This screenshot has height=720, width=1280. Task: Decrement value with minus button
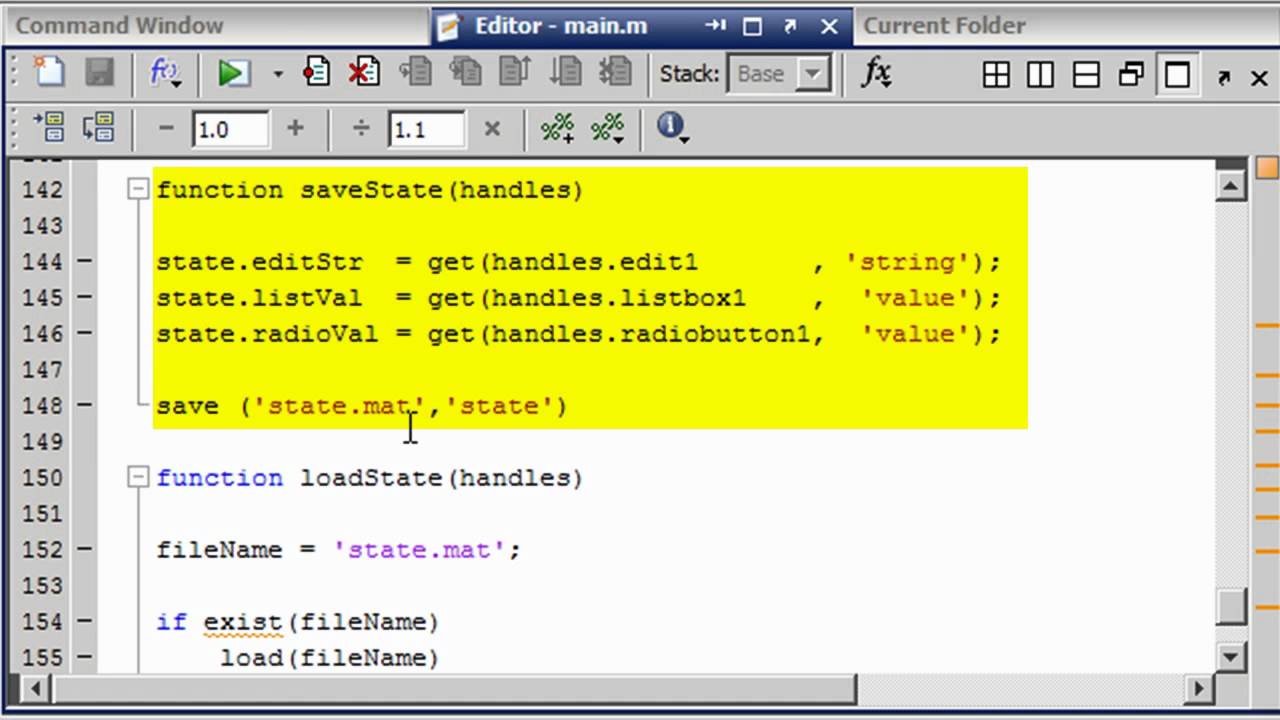coord(166,128)
